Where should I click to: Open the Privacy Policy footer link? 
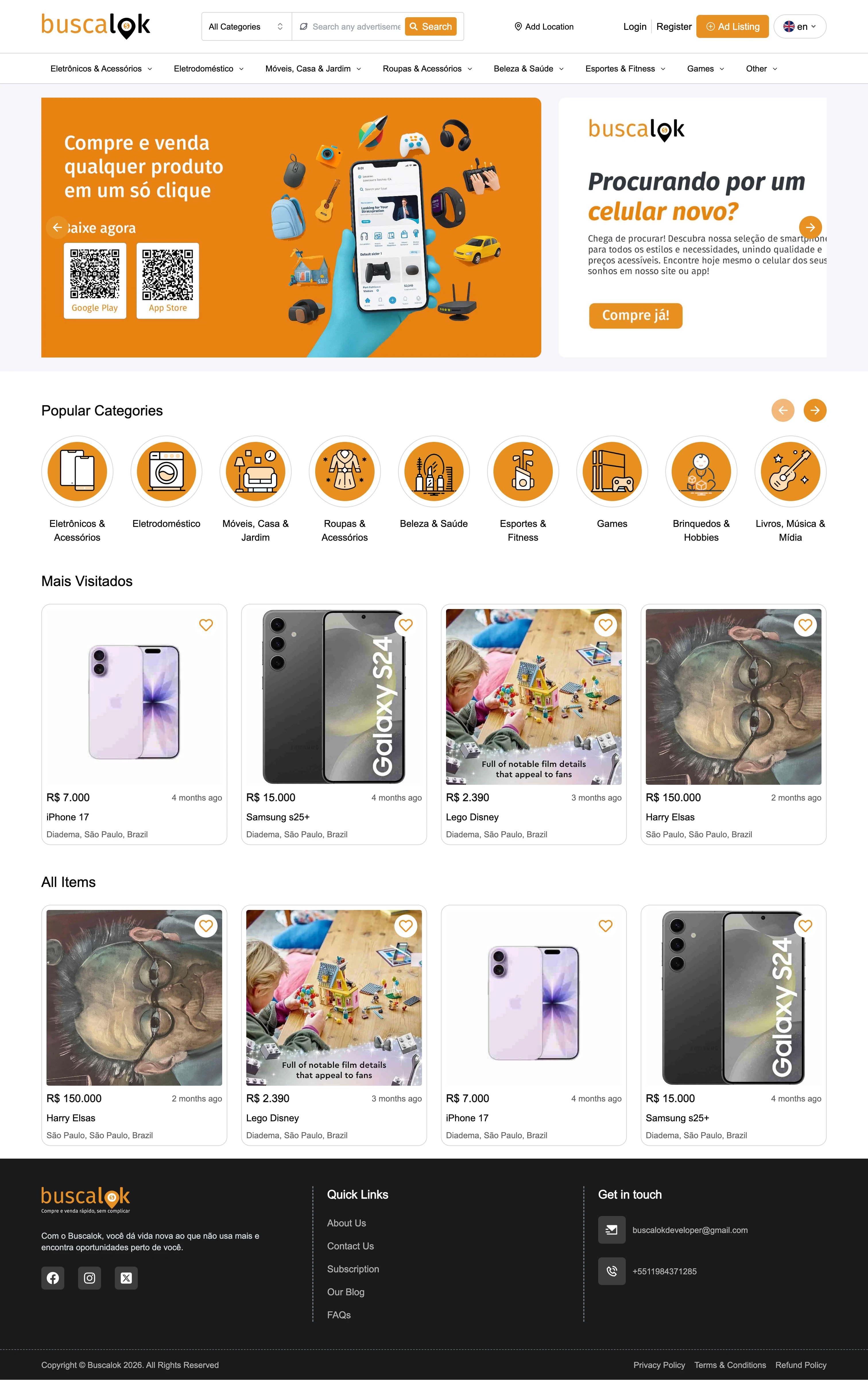click(x=659, y=1365)
